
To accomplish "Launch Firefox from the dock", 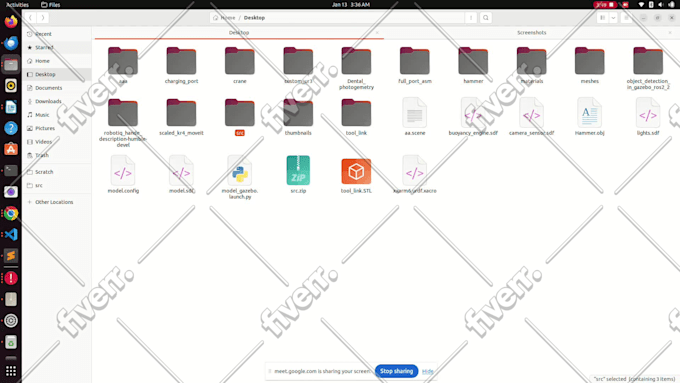I will coord(11,21).
